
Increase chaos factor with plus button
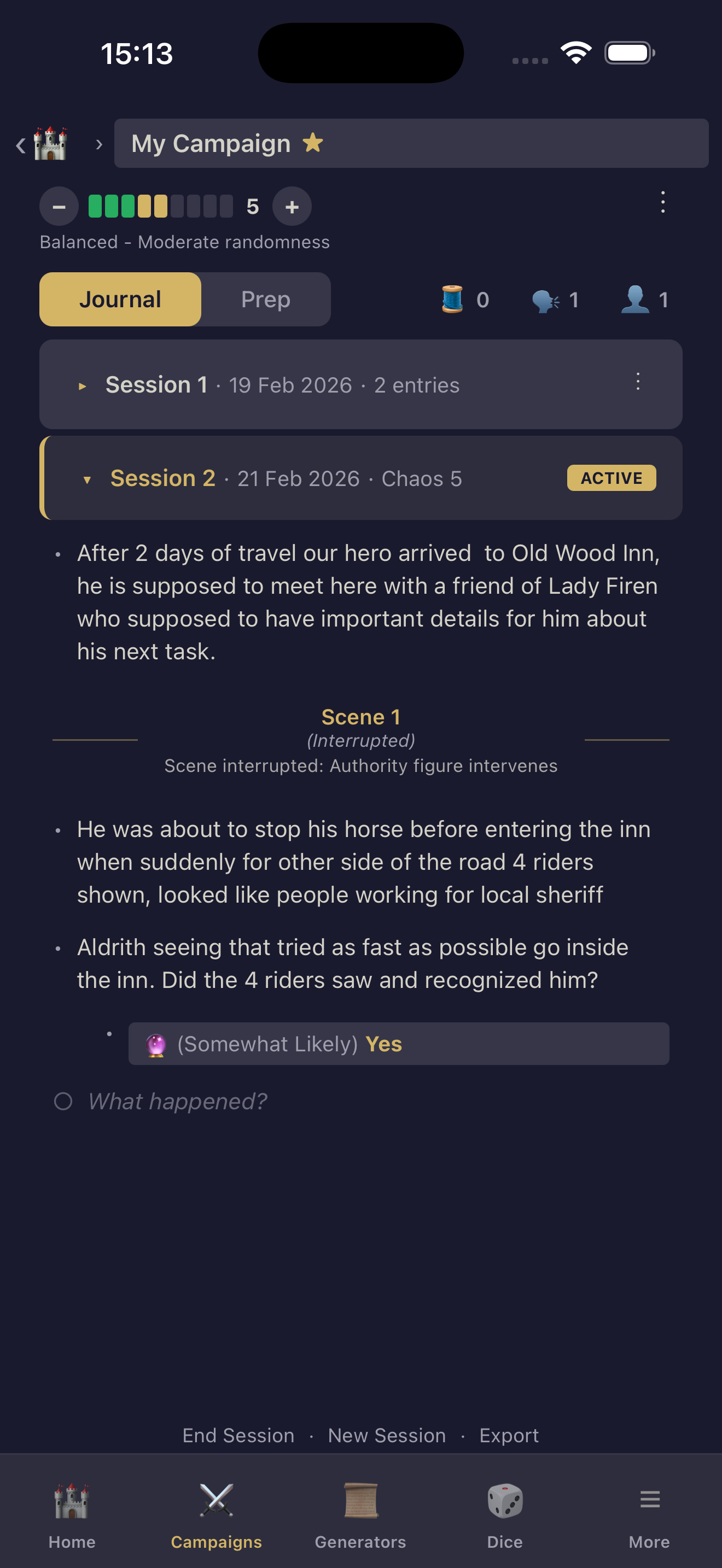point(292,207)
